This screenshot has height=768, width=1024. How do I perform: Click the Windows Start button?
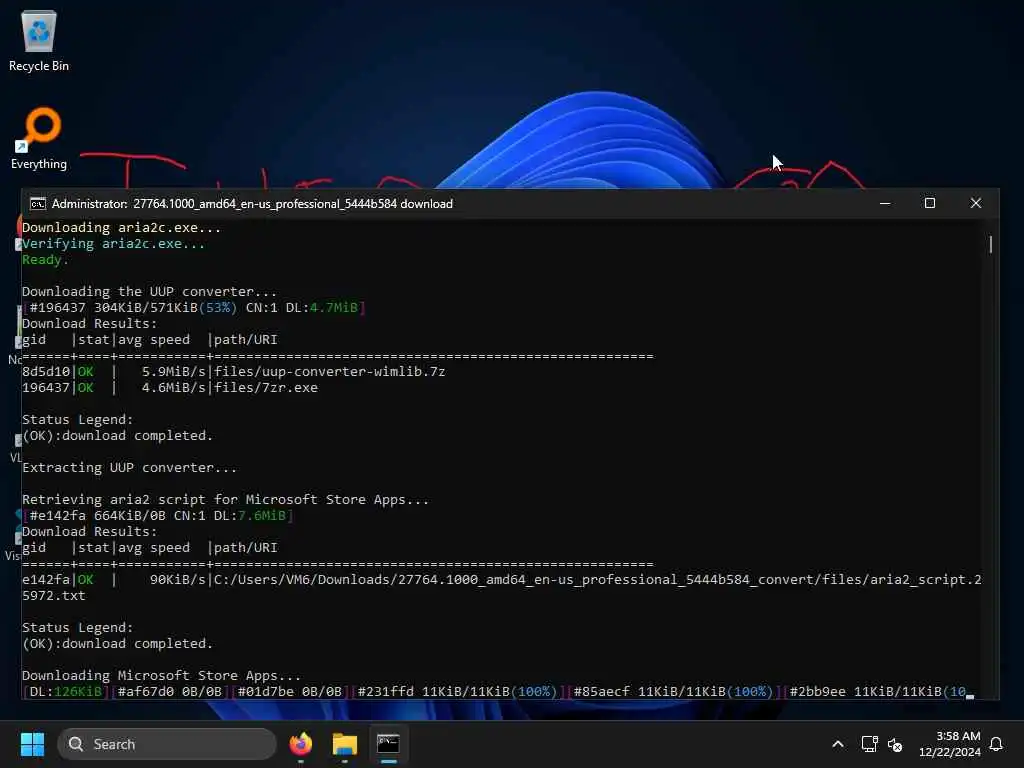[32, 744]
